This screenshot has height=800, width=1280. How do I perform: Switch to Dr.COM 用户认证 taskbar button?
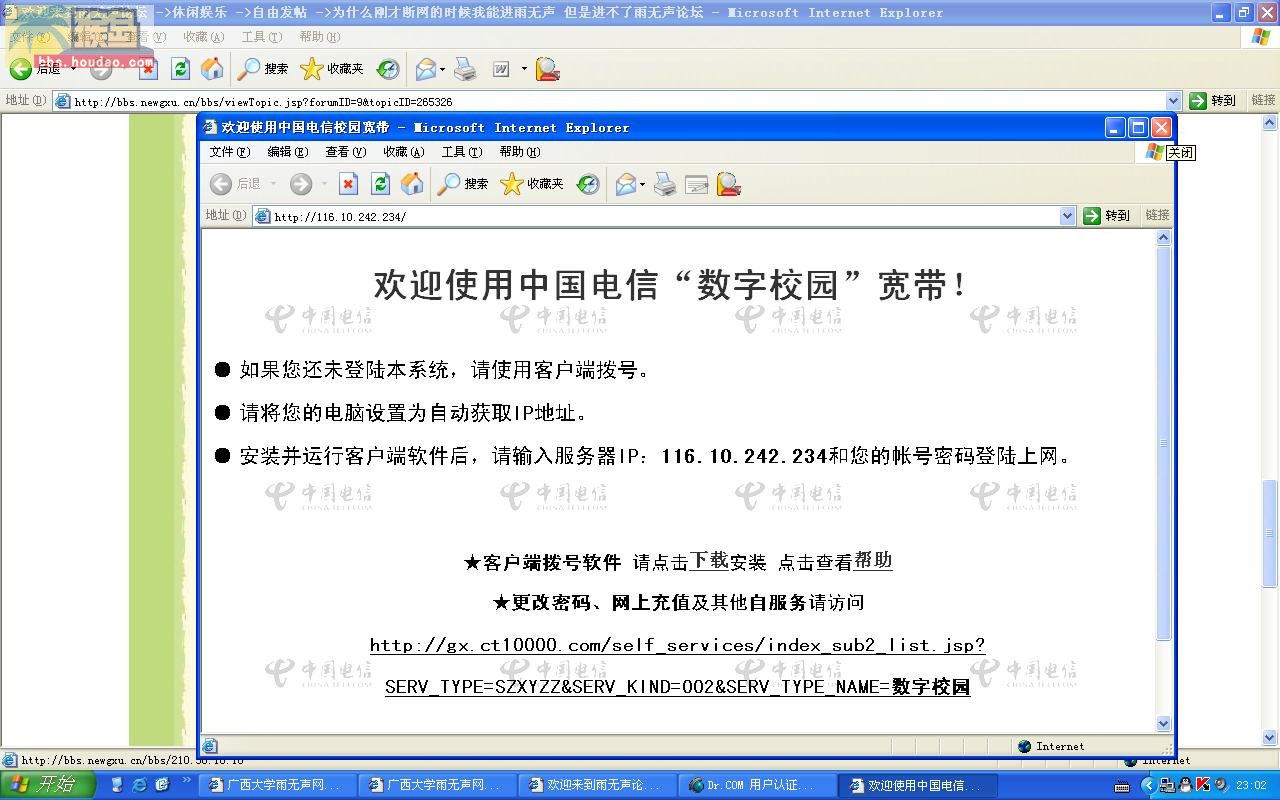[x=757, y=786]
